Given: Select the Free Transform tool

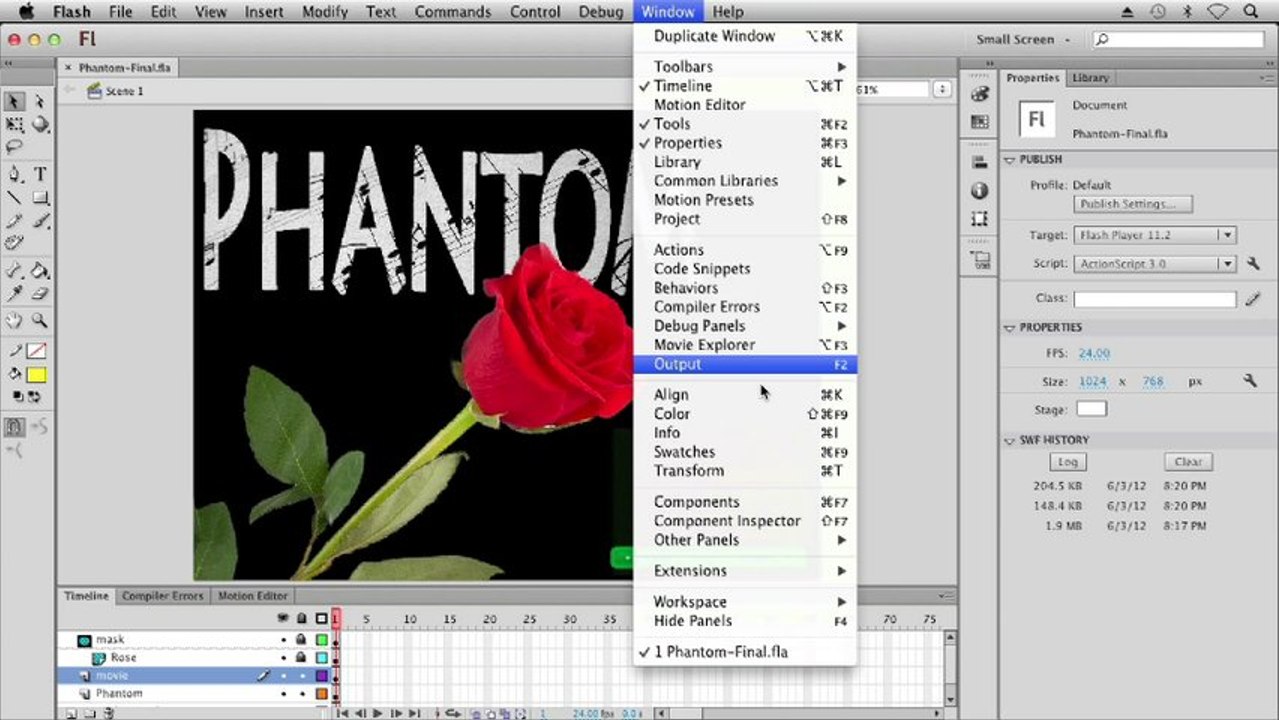Looking at the screenshot, I should (x=15, y=125).
